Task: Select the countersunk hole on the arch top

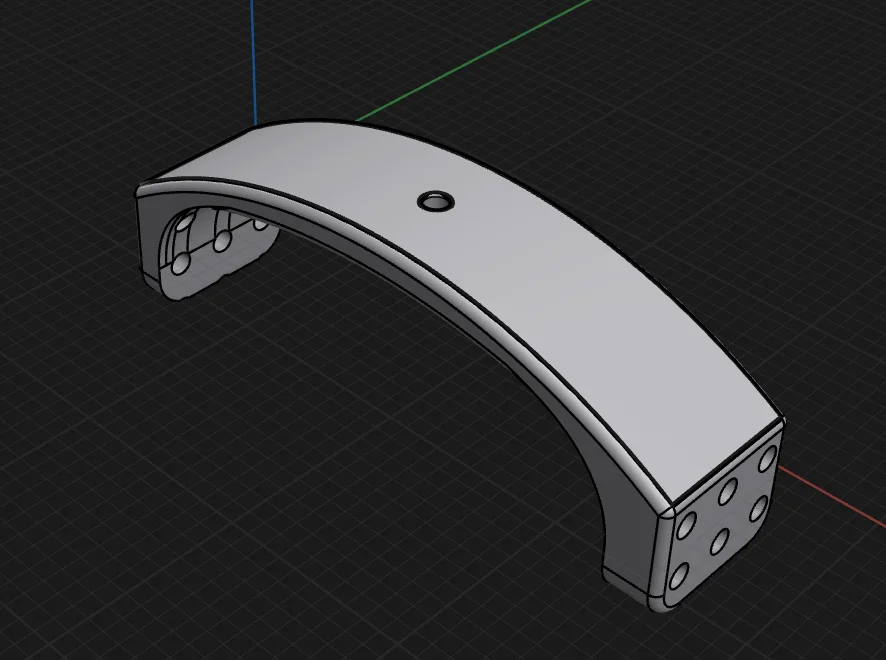Action: tap(436, 201)
